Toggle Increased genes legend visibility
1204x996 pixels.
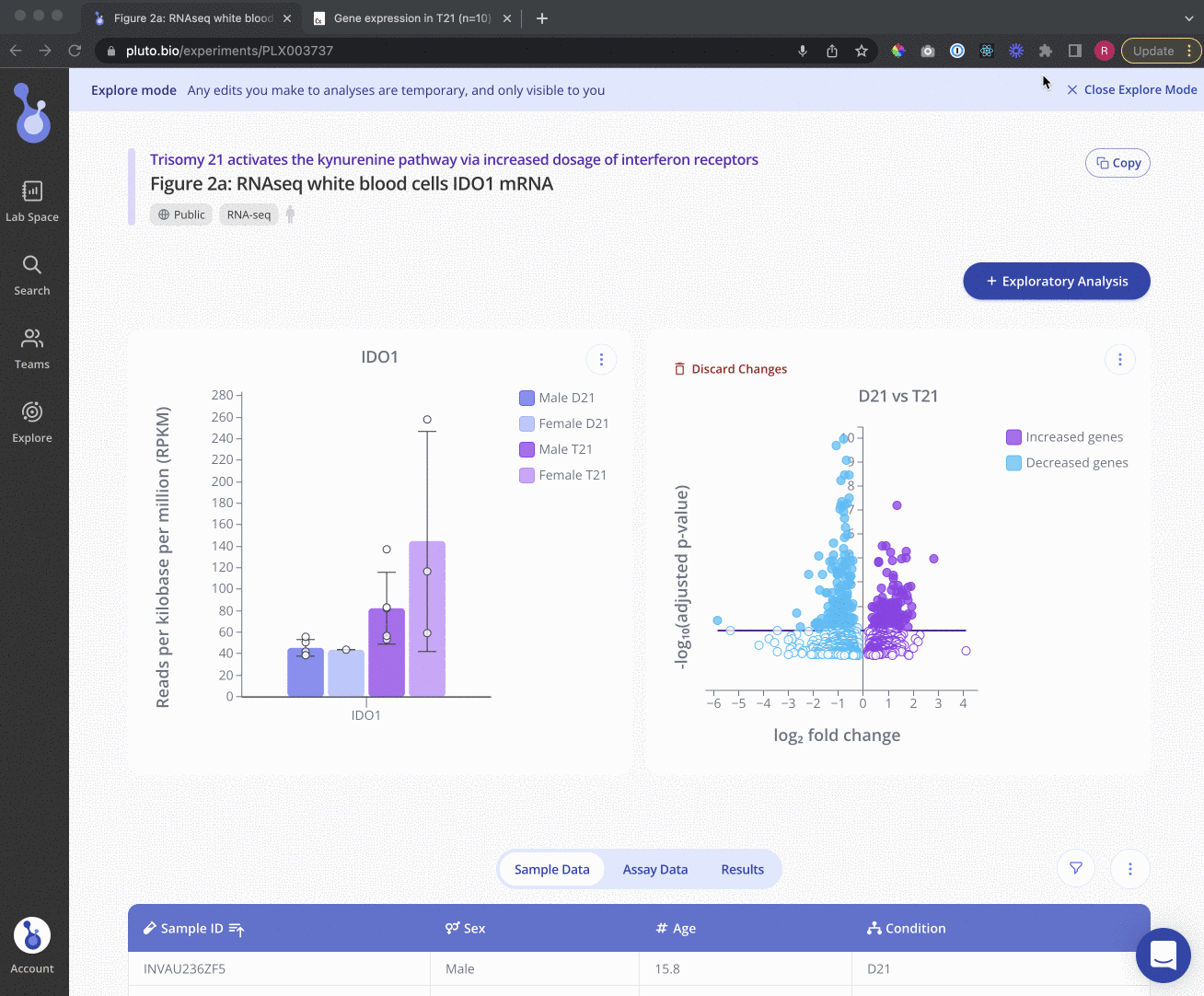pos(1064,437)
